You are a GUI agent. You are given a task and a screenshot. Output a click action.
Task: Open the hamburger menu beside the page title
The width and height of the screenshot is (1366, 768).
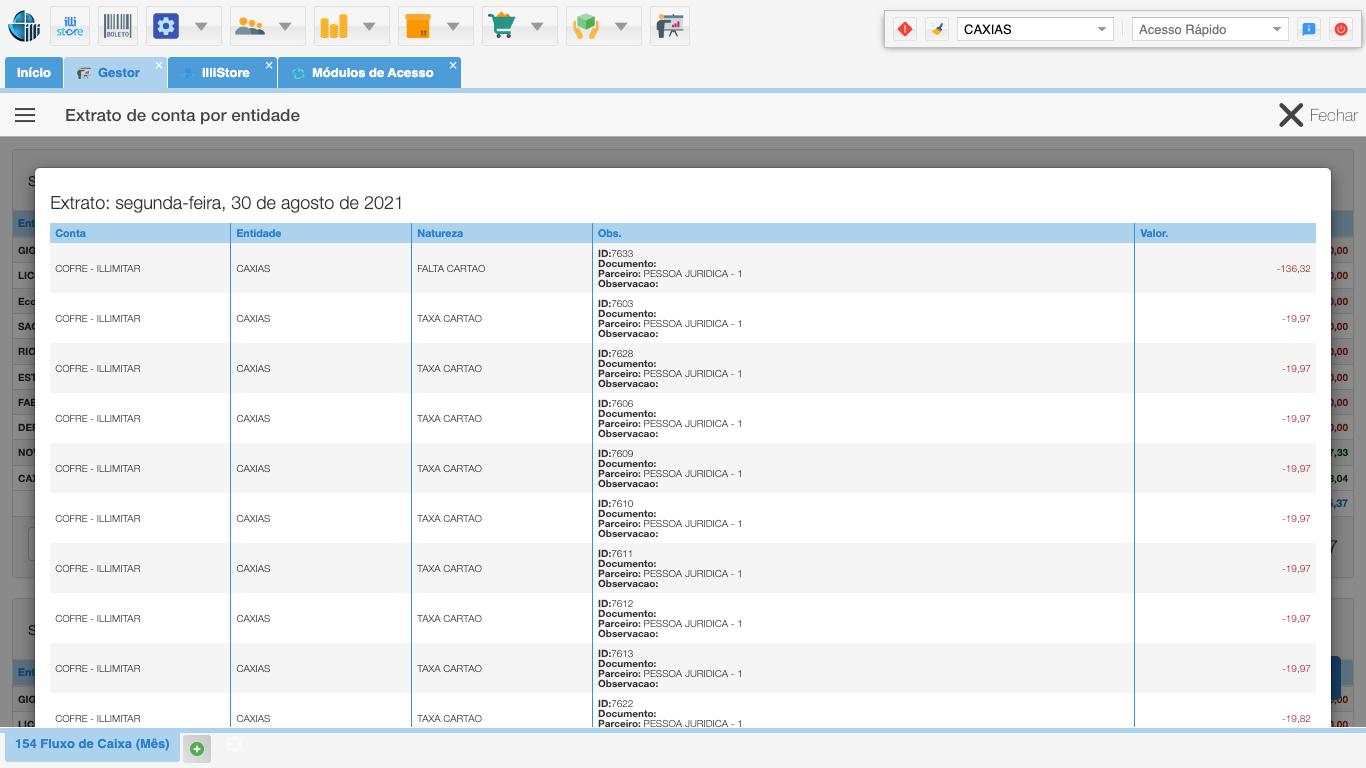tap(25, 115)
